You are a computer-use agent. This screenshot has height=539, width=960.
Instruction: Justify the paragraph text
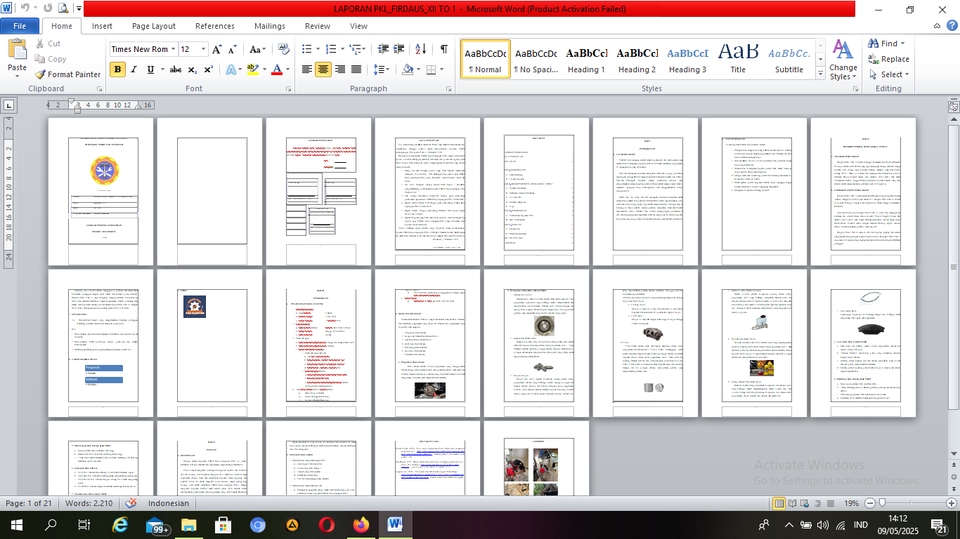click(356, 70)
